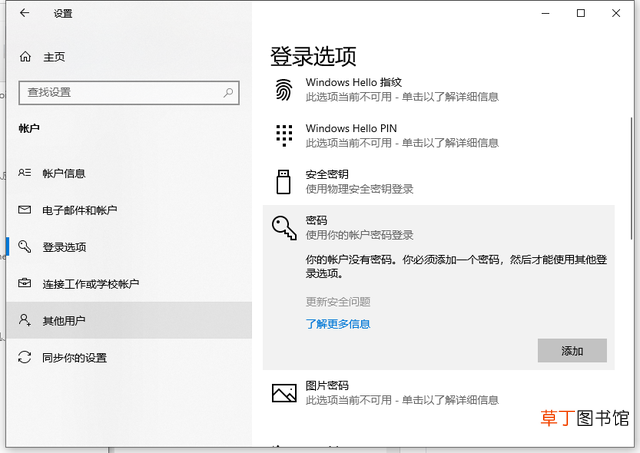Expand Windows Hello 指纹 option

(438, 90)
